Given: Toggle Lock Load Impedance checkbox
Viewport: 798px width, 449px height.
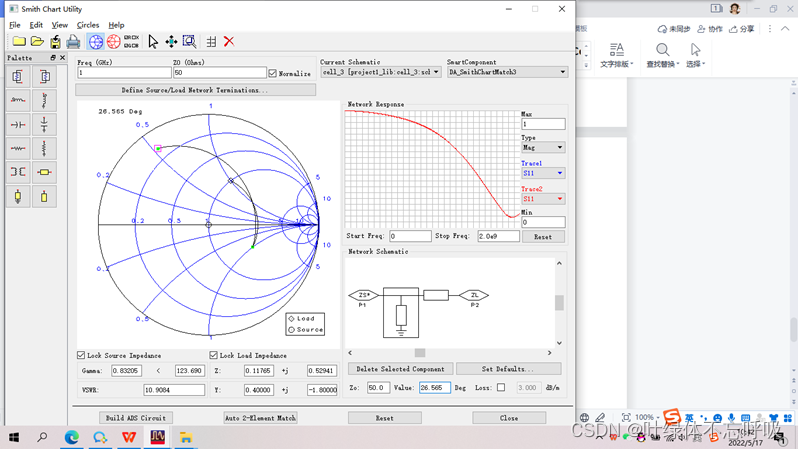Looking at the screenshot, I should [x=213, y=355].
